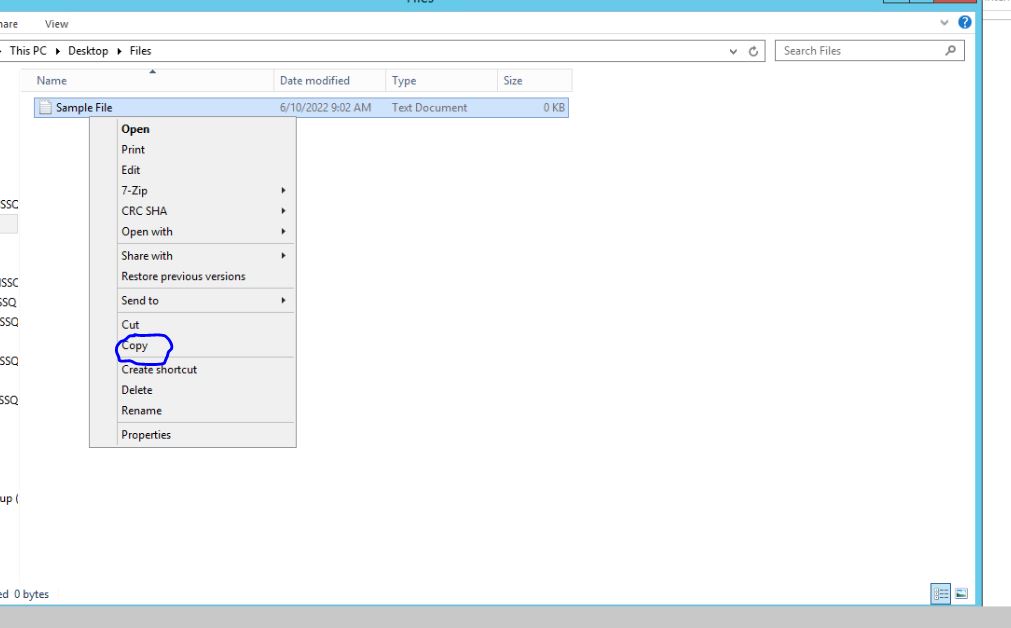Expand the Send to submenu
The height and width of the screenshot is (628, 1011).
pyautogui.click(x=283, y=300)
